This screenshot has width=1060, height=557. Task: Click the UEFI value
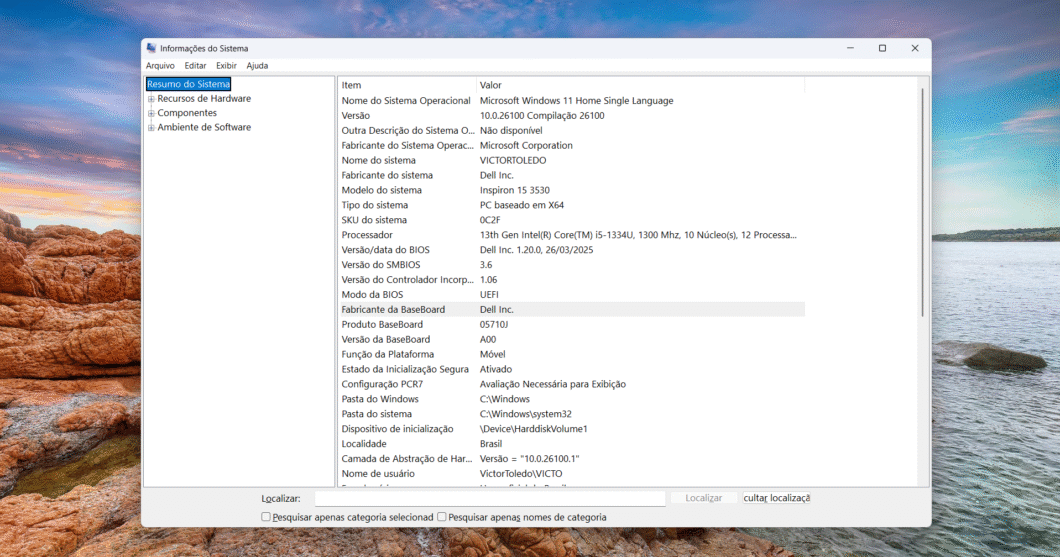[x=489, y=295]
